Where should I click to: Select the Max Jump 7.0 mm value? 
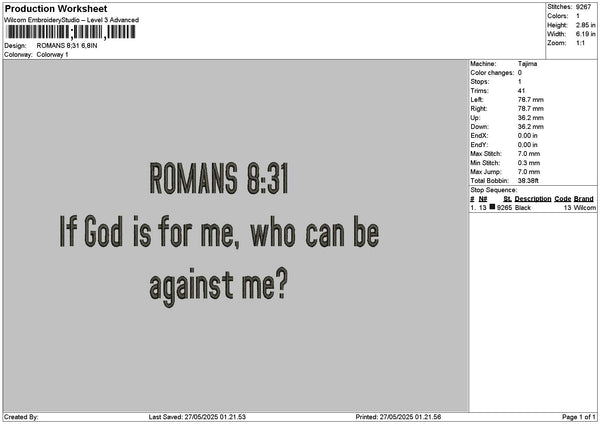(x=529, y=172)
